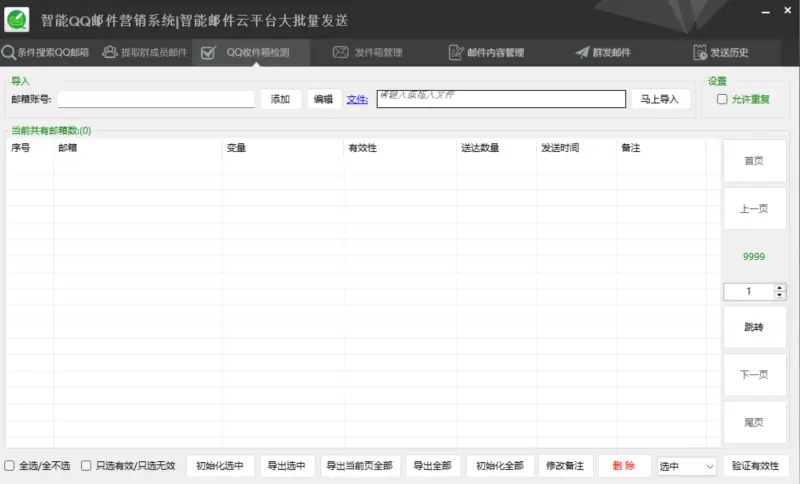
Task: Click the 马上导入 button
Action: (x=660, y=99)
